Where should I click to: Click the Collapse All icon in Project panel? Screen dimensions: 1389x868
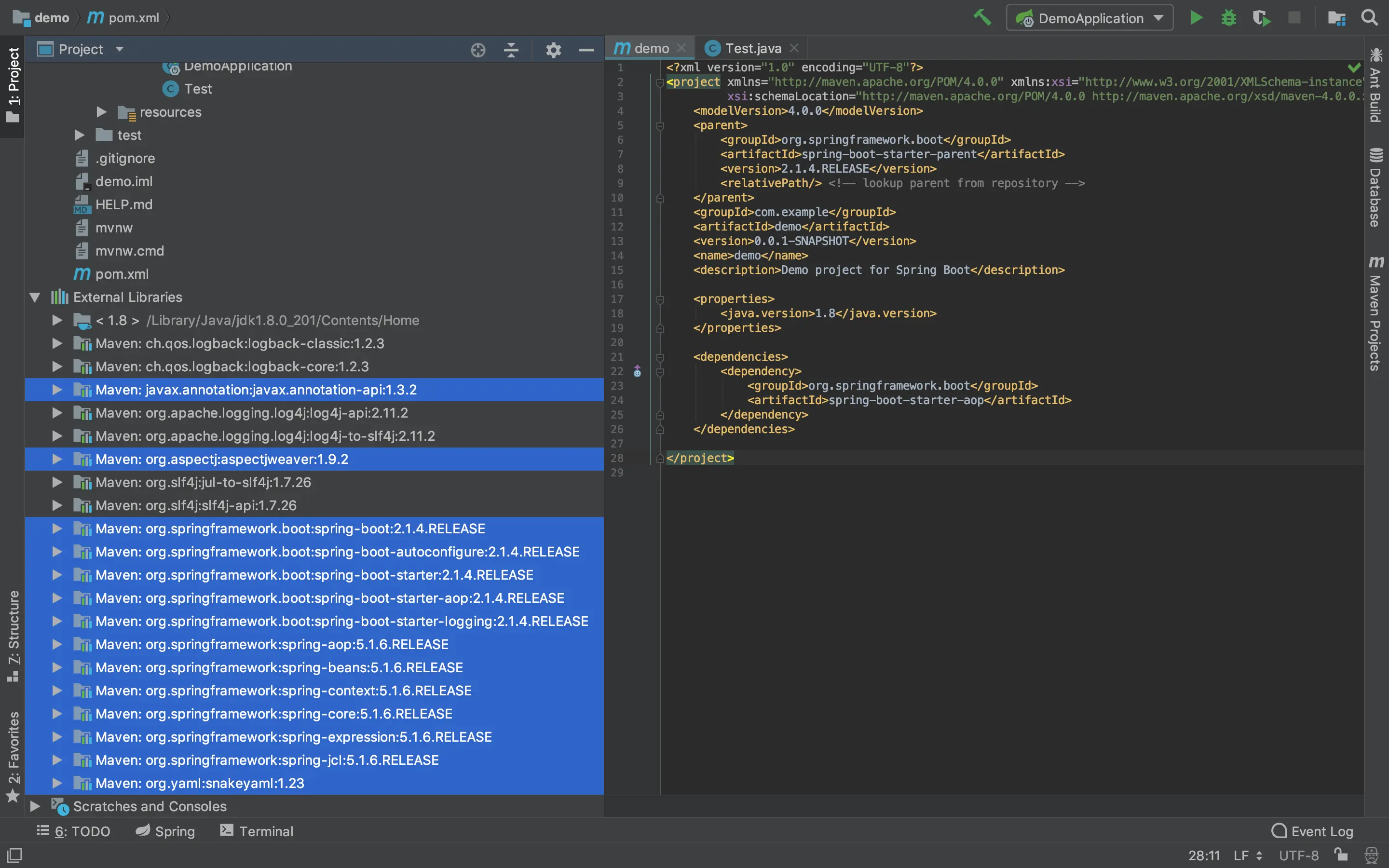click(x=511, y=50)
